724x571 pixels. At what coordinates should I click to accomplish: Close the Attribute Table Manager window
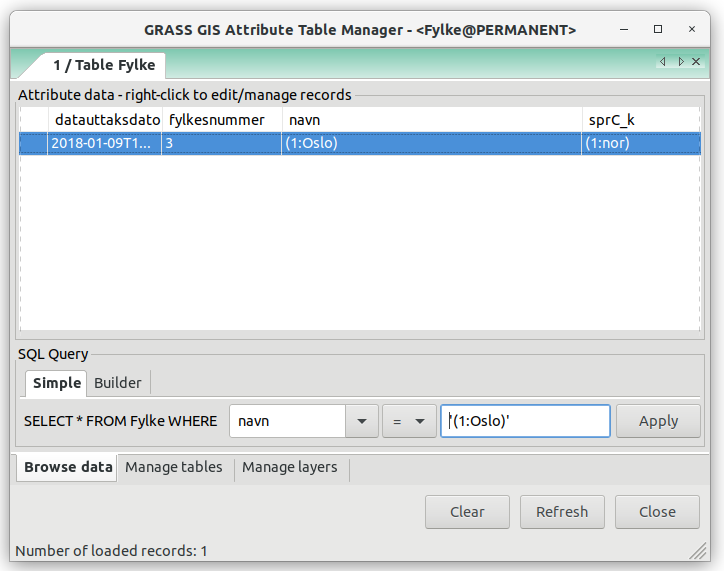pos(692,30)
